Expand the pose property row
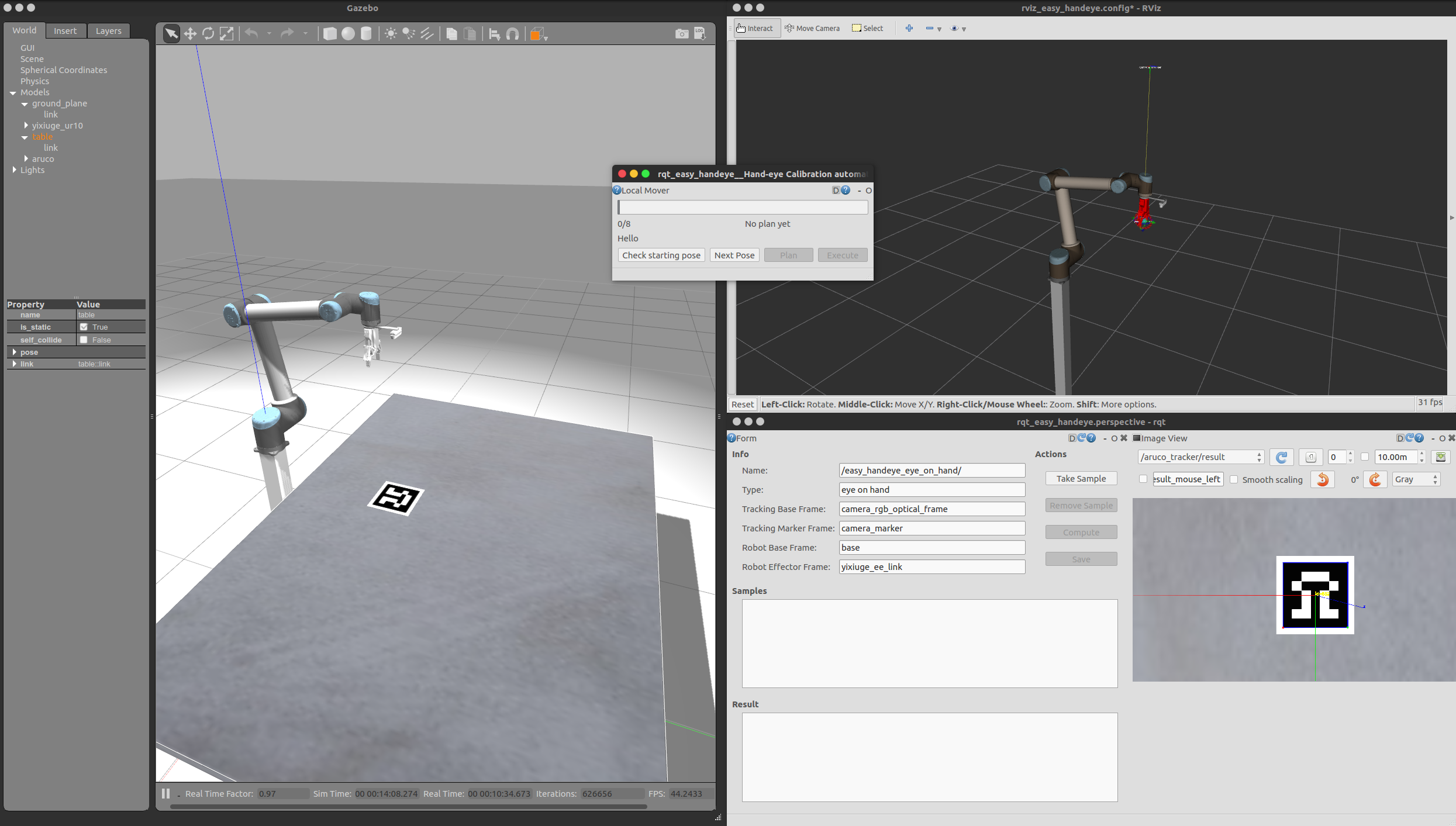This screenshot has height=826, width=1456. coord(15,352)
